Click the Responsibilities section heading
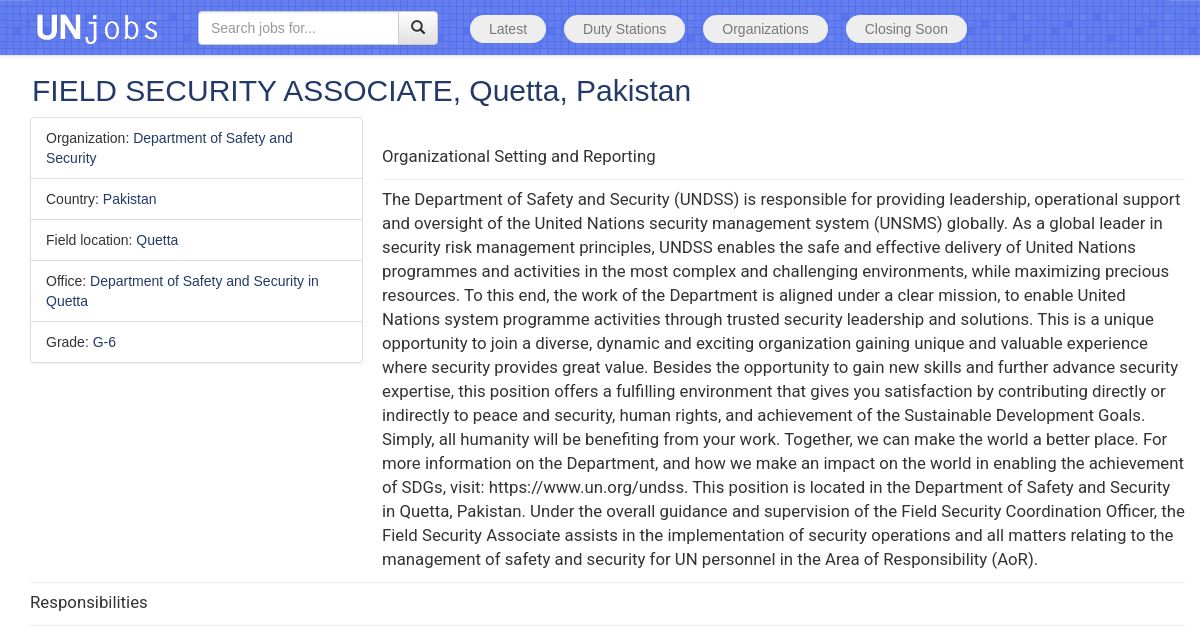Screen dimensions: 1200x628 tap(89, 602)
